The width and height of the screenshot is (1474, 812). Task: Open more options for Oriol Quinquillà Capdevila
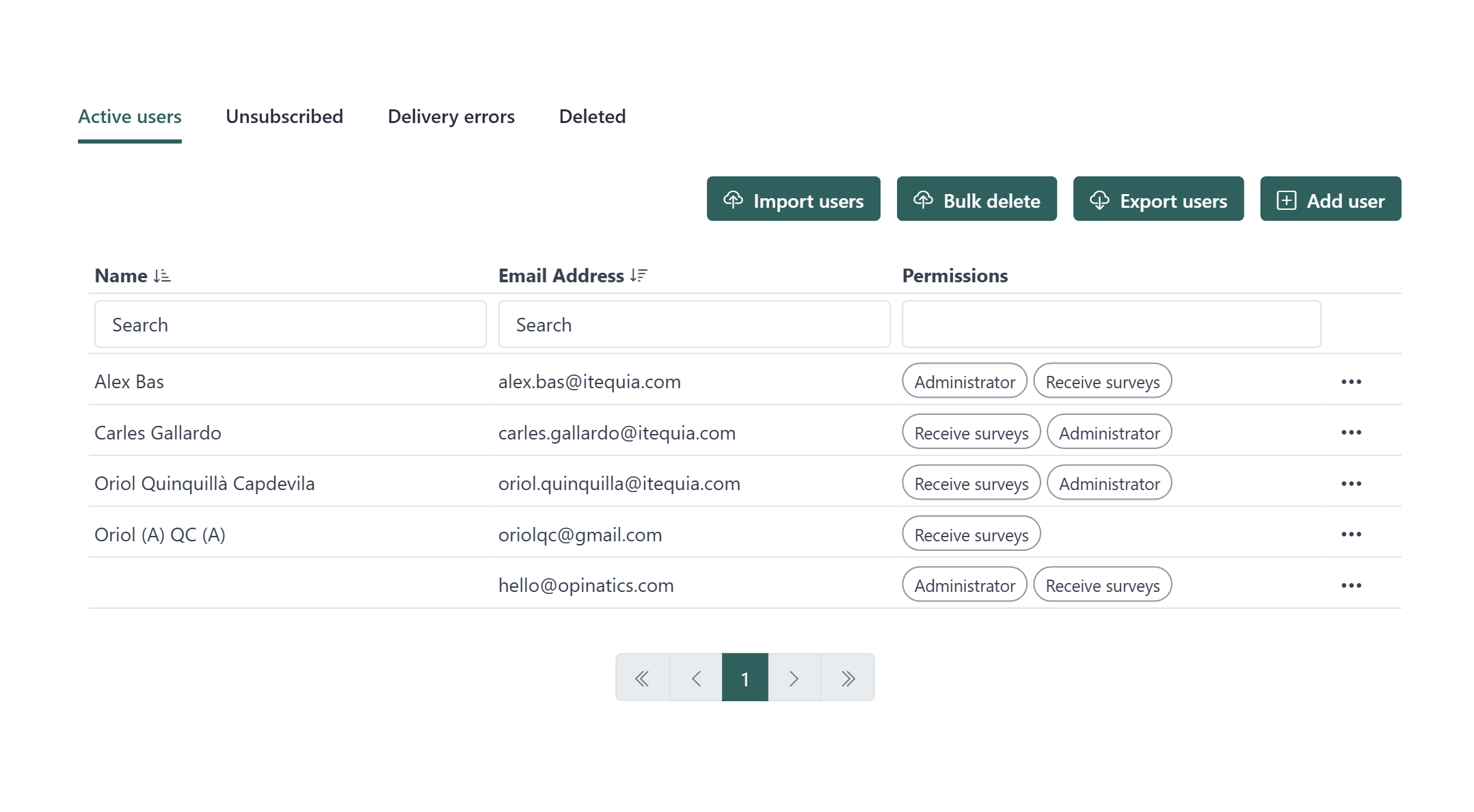(1351, 483)
